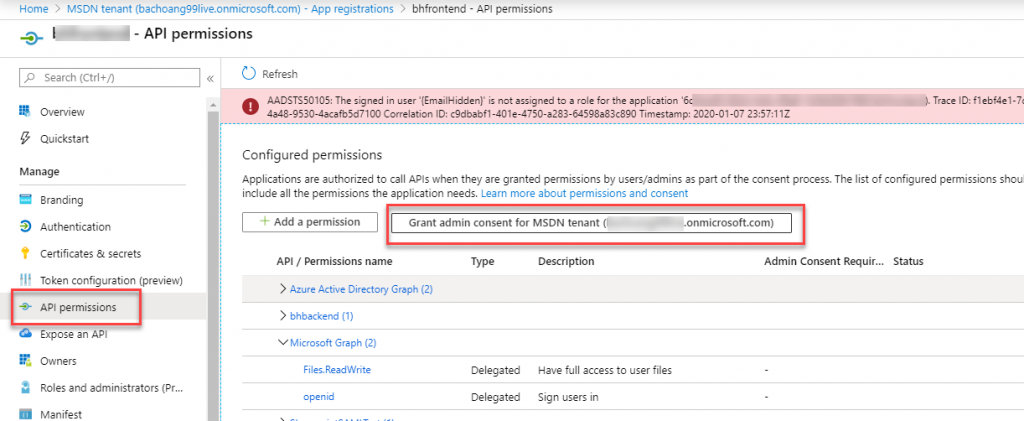The height and width of the screenshot is (421, 1024).
Task: Open the Branding menu item
Action: click(x=61, y=200)
